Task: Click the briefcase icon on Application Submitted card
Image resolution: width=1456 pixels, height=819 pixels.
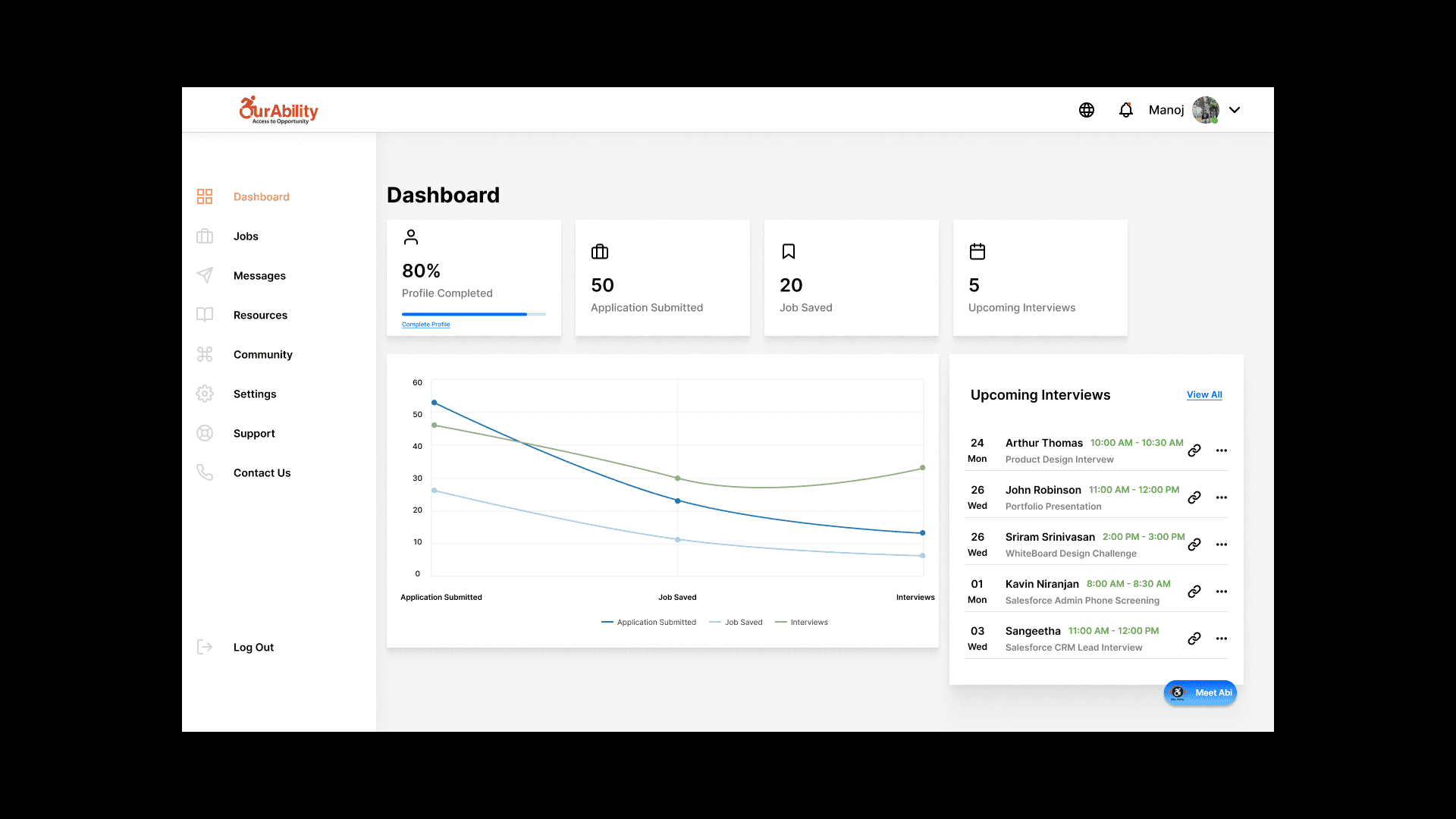Action: (600, 252)
